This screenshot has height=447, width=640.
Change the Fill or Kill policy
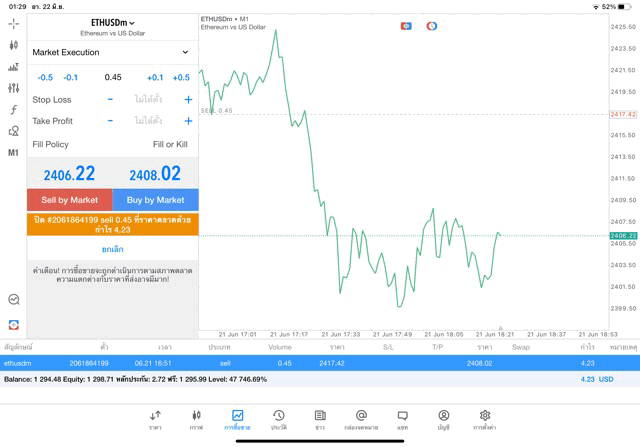170,144
